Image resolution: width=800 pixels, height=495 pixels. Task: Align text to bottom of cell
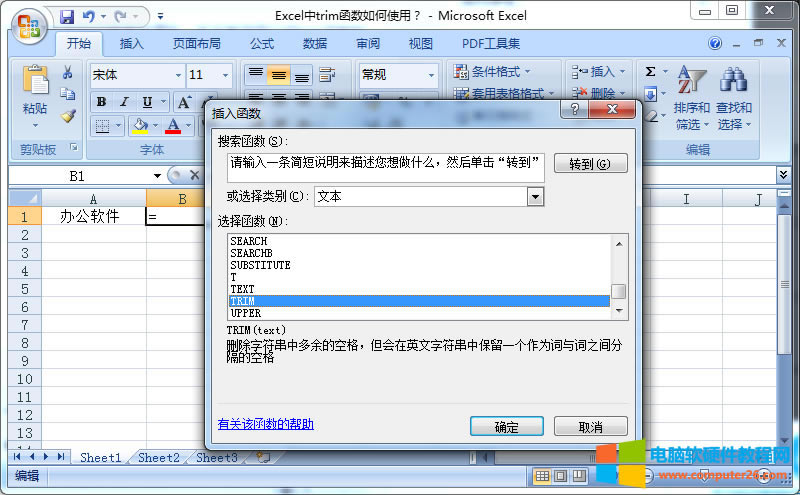pos(302,75)
